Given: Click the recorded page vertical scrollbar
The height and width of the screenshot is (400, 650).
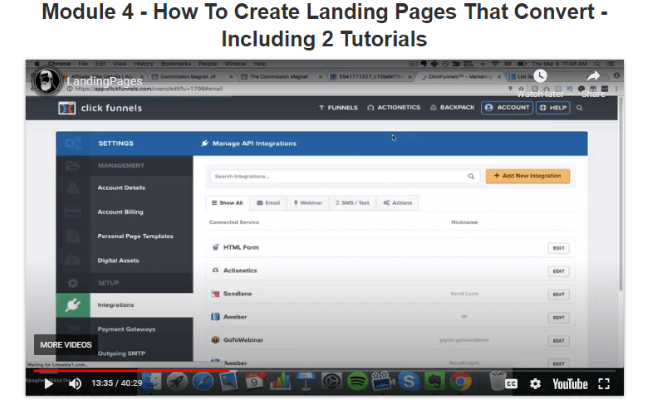Looking at the screenshot, I should pyautogui.click(x=621, y=193).
